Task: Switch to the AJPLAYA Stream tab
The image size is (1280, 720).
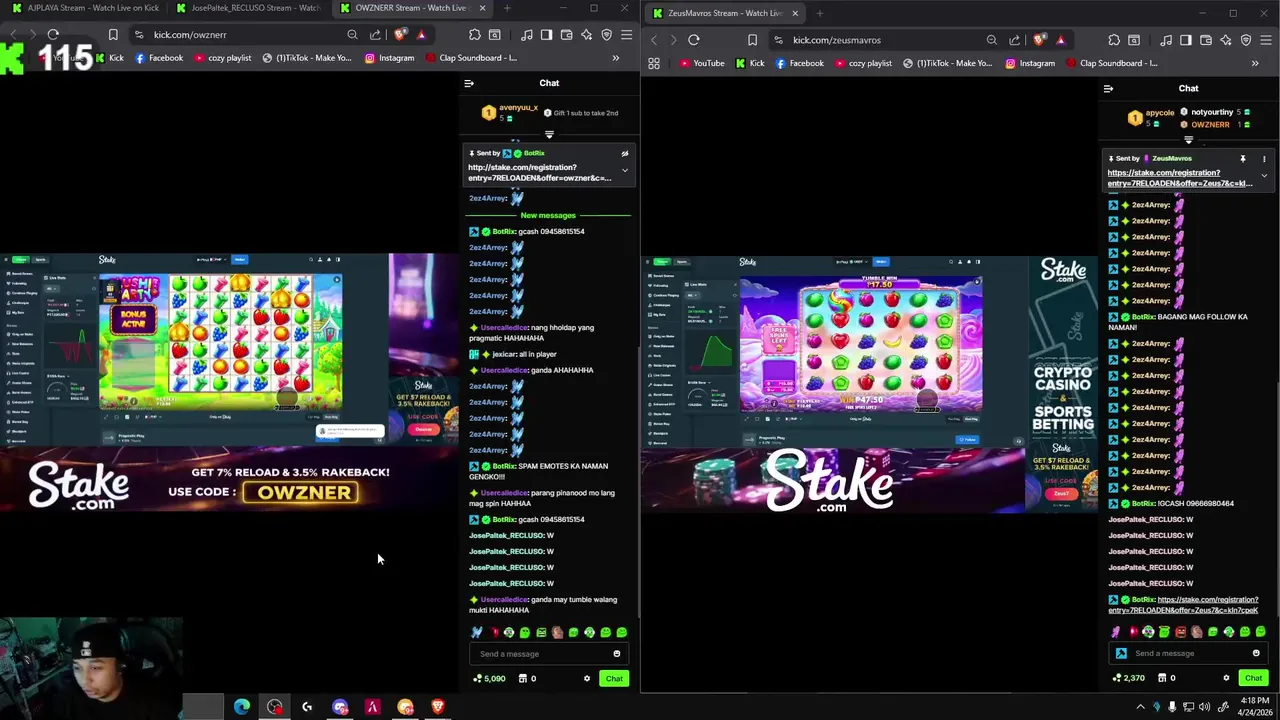Action: [85, 8]
